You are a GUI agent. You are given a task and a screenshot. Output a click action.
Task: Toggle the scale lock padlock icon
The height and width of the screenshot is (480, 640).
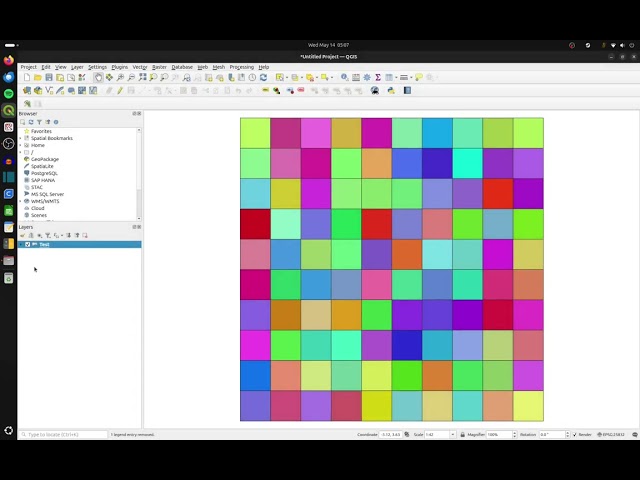(462, 434)
